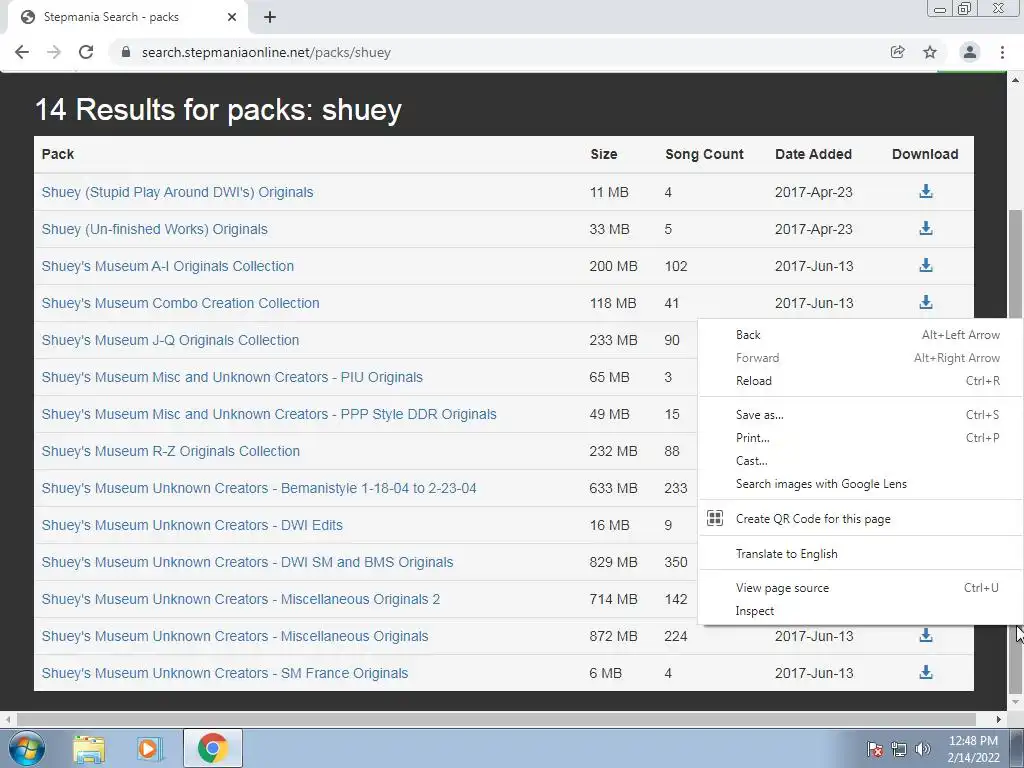Choose Reload in the context menu
The image size is (1024, 768).
click(861, 381)
